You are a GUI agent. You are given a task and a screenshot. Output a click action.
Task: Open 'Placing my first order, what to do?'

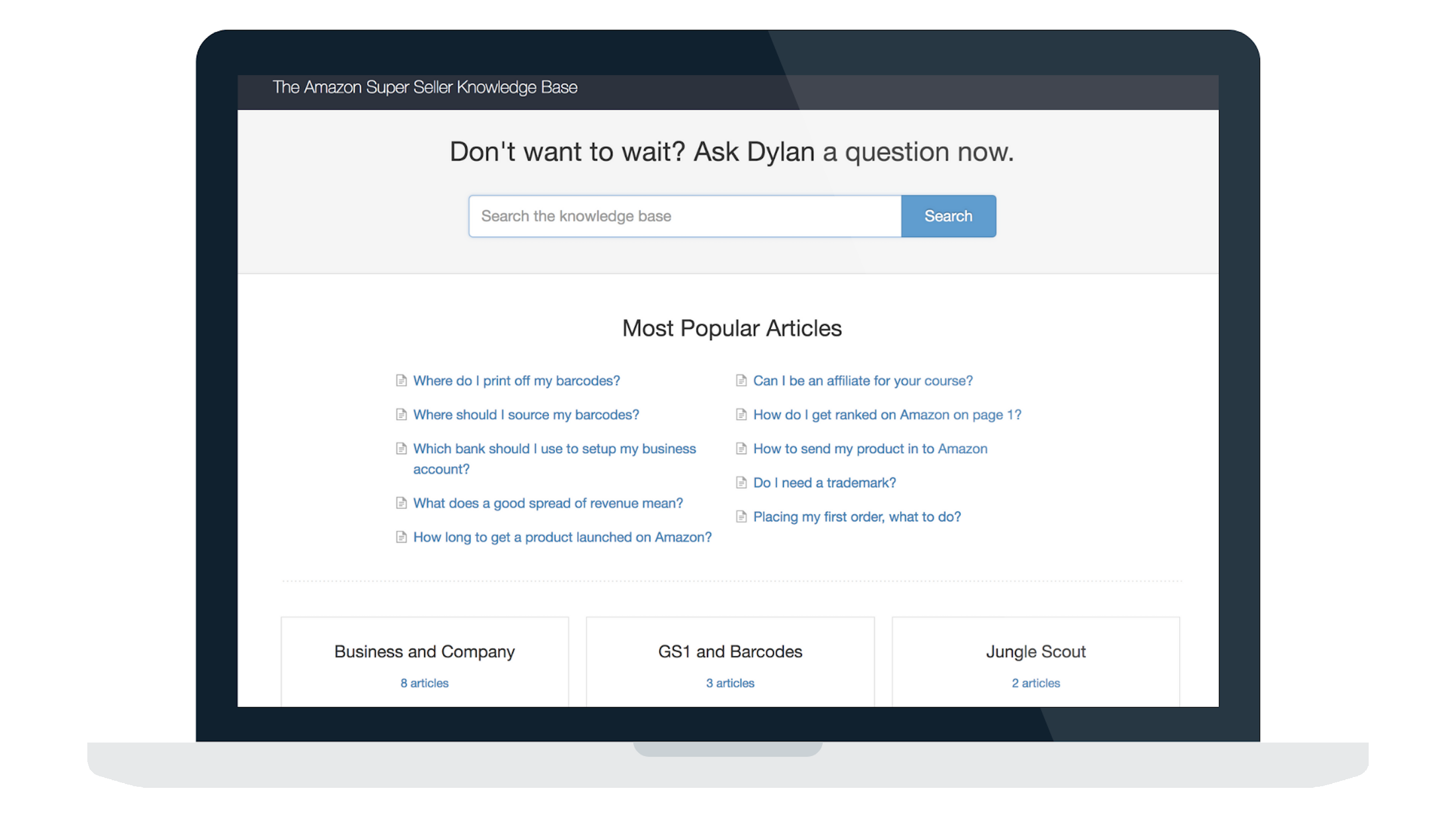click(x=857, y=516)
